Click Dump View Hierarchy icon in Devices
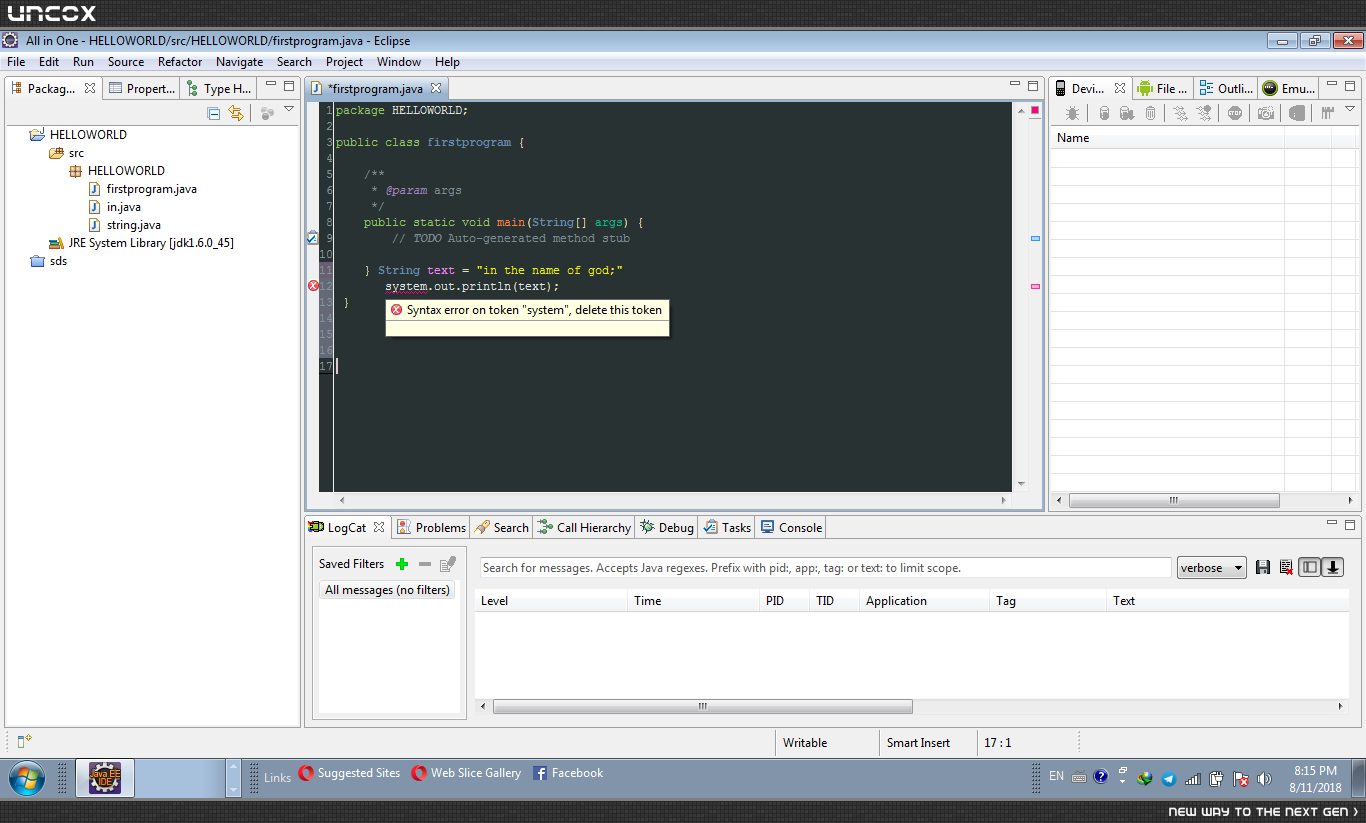This screenshot has height=823, width=1366. (x=1296, y=113)
